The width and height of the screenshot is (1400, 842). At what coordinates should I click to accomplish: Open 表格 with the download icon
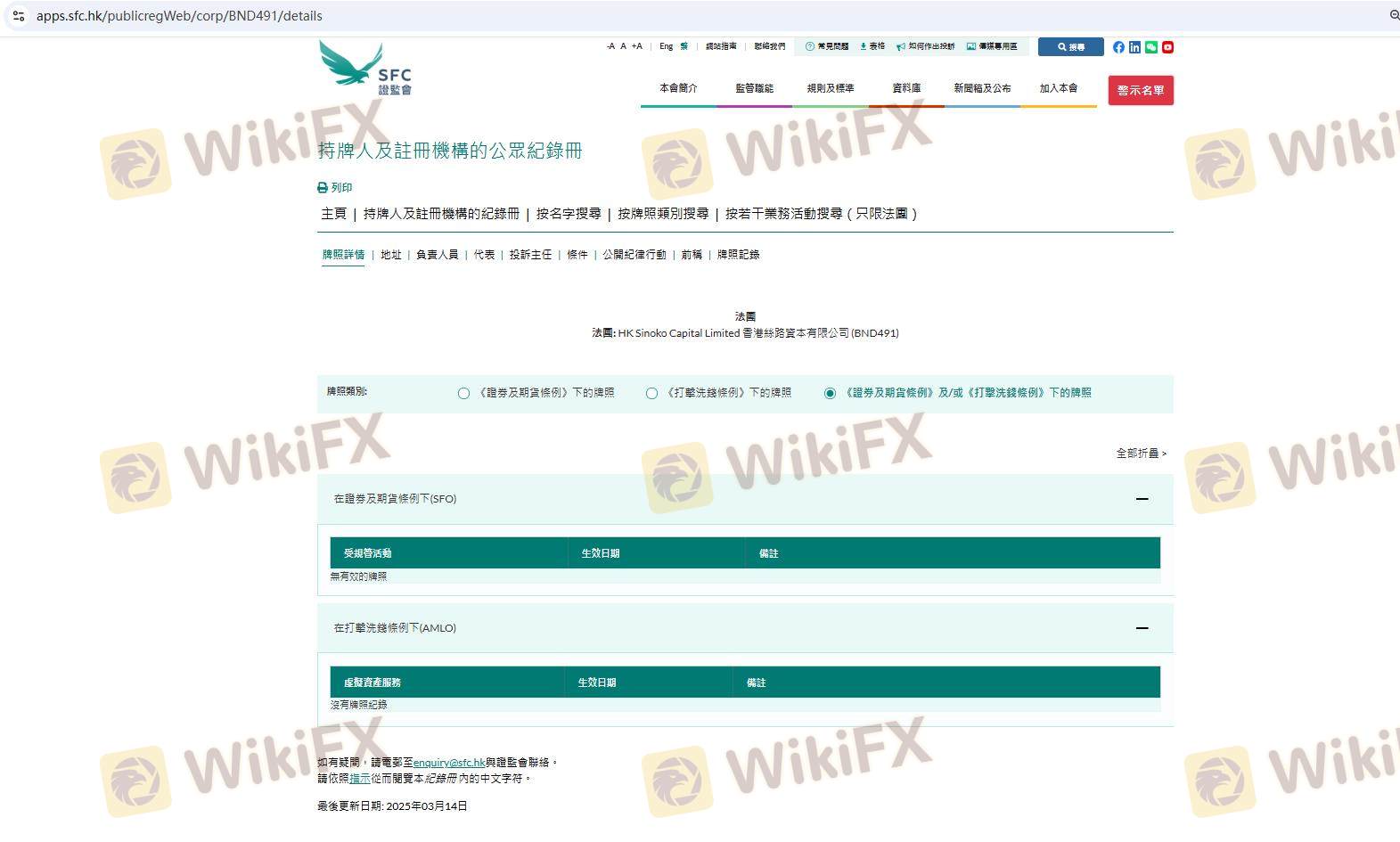pos(872,46)
